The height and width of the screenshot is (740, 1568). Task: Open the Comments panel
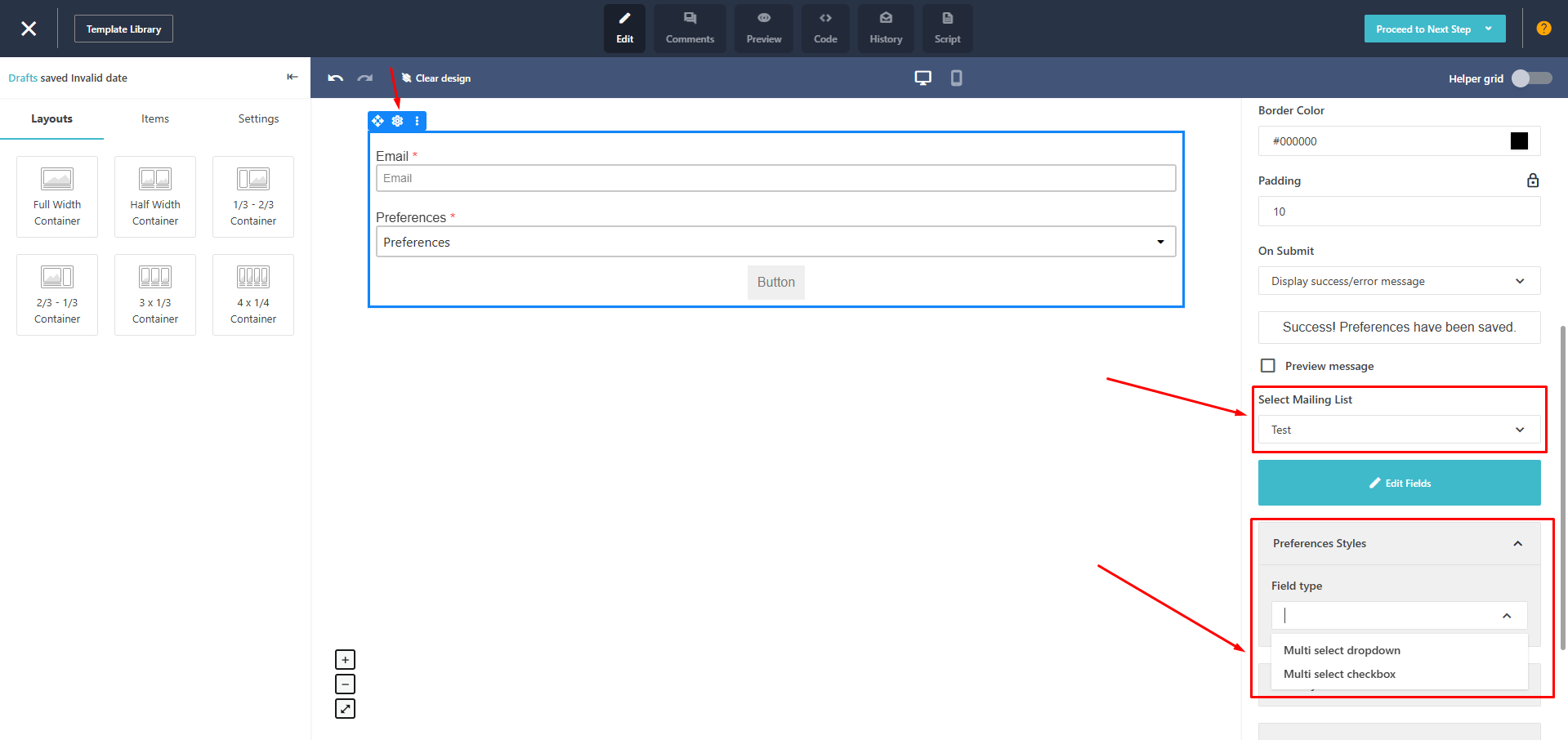point(690,29)
